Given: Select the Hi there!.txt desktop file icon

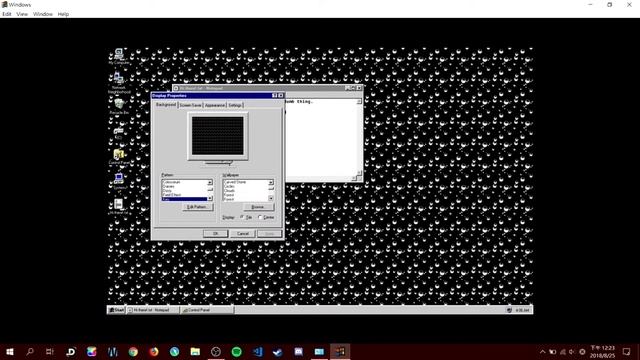Looking at the screenshot, I should click(x=119, y=207).
